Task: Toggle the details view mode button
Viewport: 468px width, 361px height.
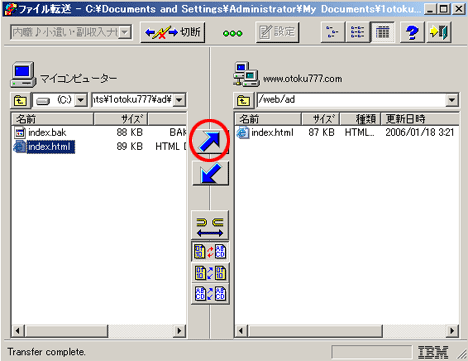Action: pos(382,32)
